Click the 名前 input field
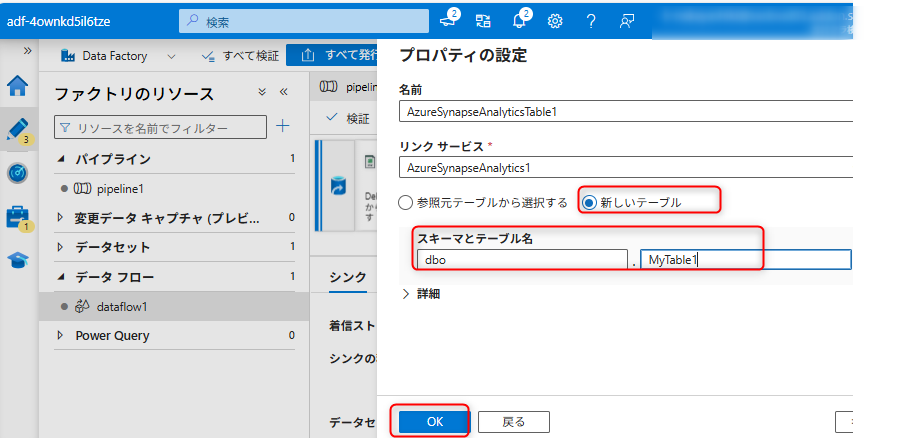909x438 pixels. click(626, 111)
